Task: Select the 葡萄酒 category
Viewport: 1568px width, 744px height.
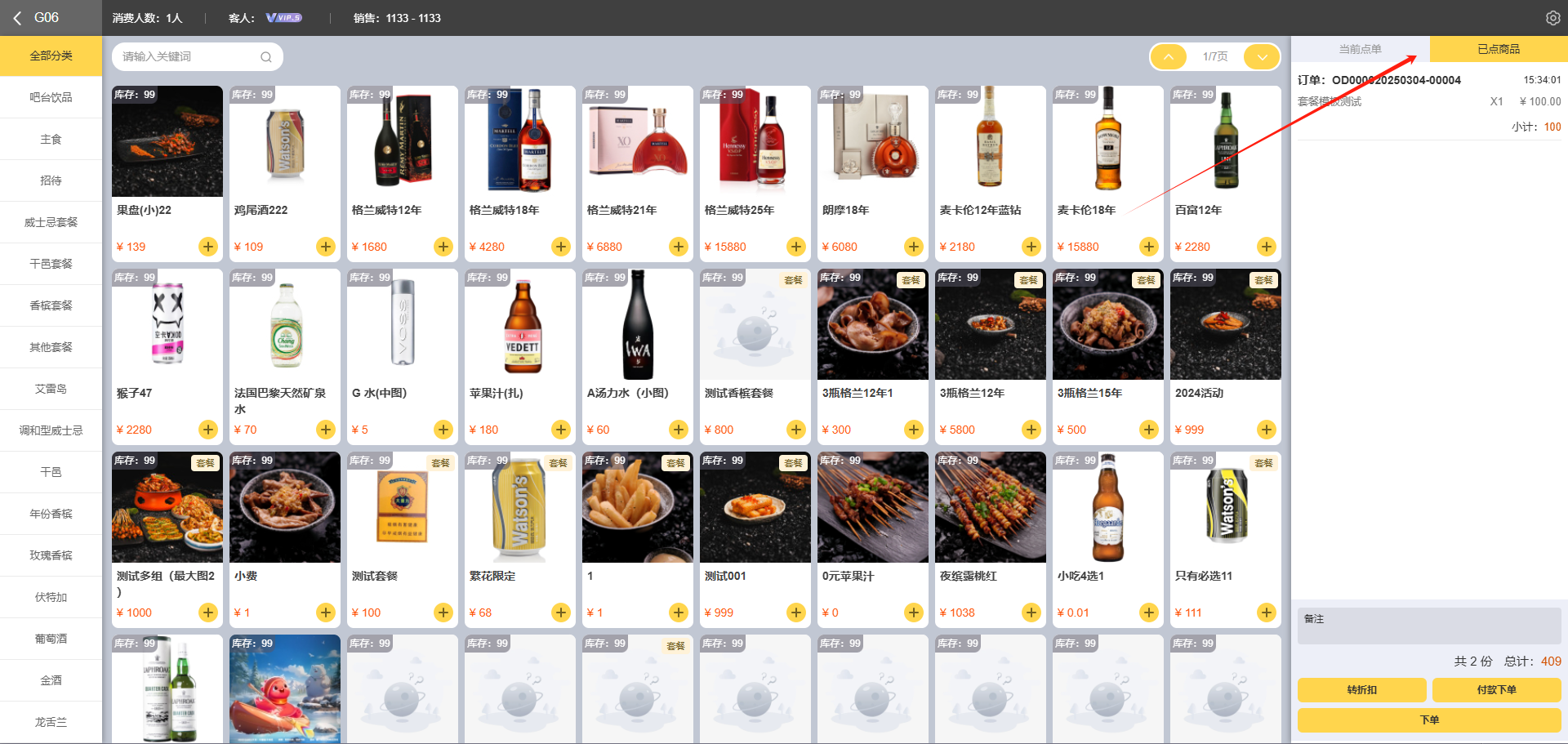Action: tap(51, 639)
